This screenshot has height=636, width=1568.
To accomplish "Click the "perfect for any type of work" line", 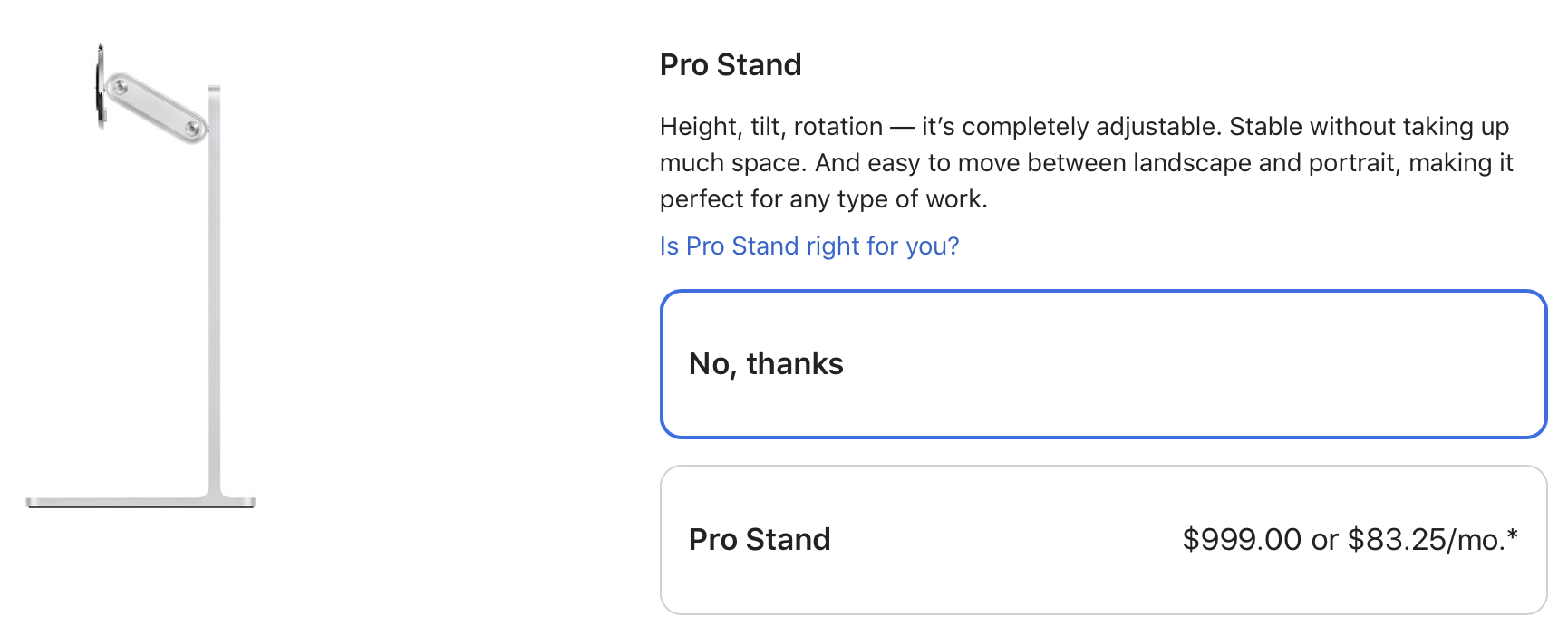I will (x=824, y=199).
